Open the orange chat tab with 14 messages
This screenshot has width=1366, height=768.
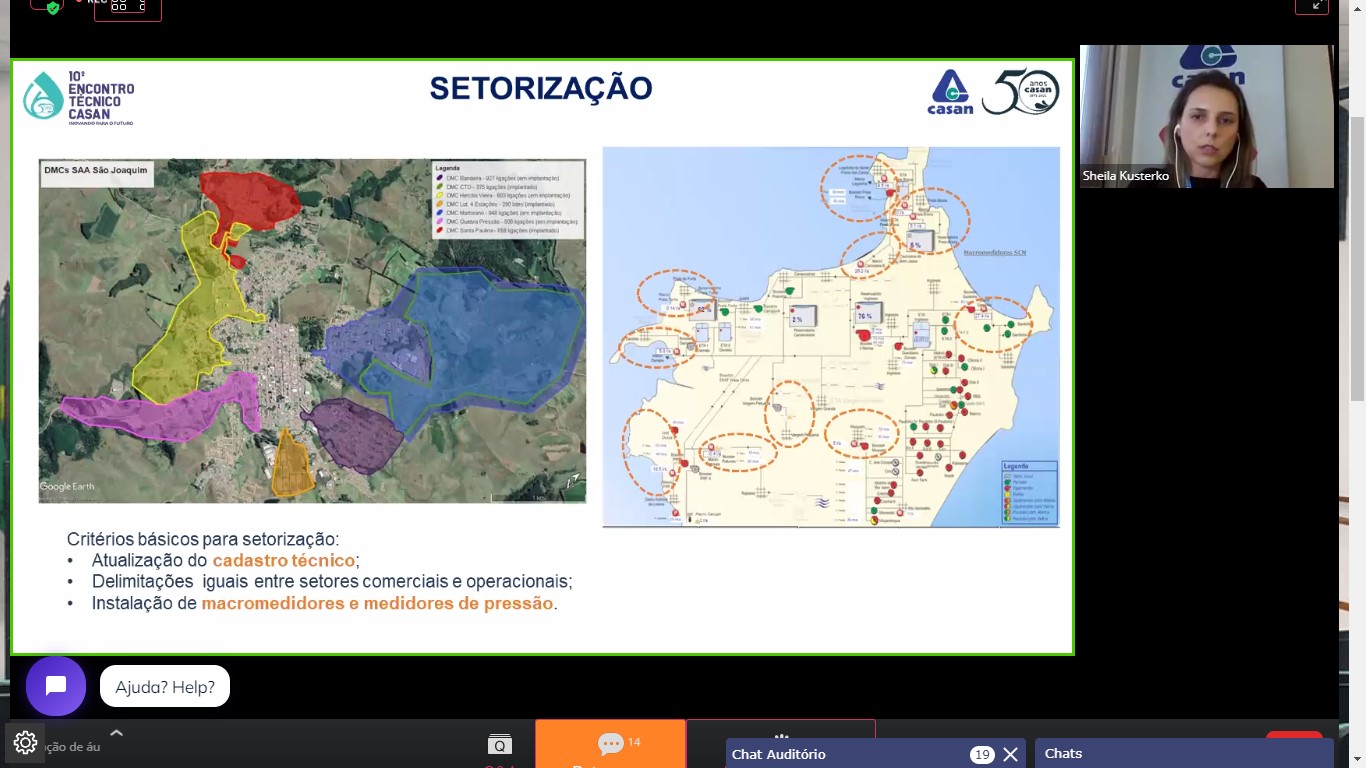coord(610,744)
